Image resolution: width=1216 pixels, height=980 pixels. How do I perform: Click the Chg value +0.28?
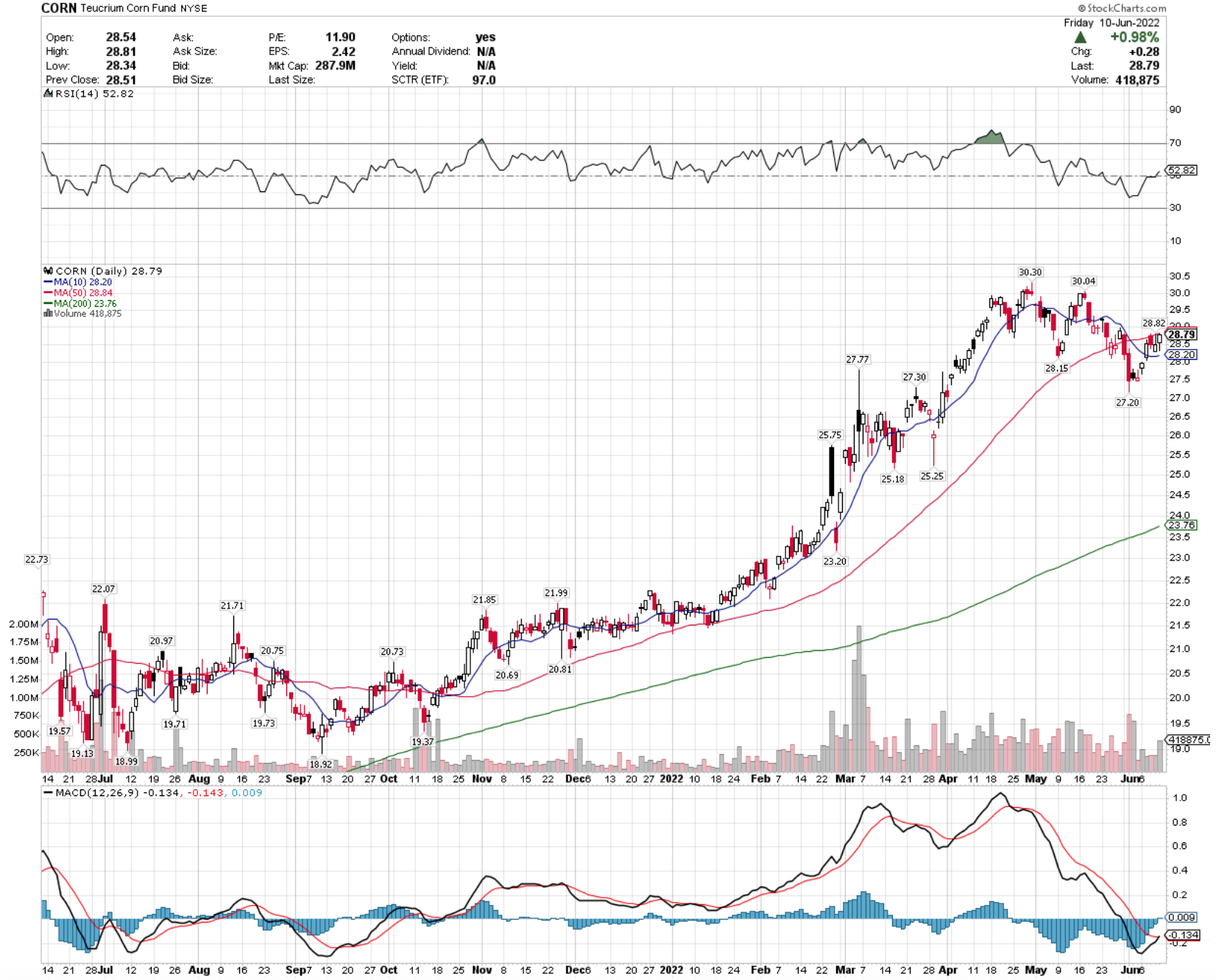coord(1144,52)
